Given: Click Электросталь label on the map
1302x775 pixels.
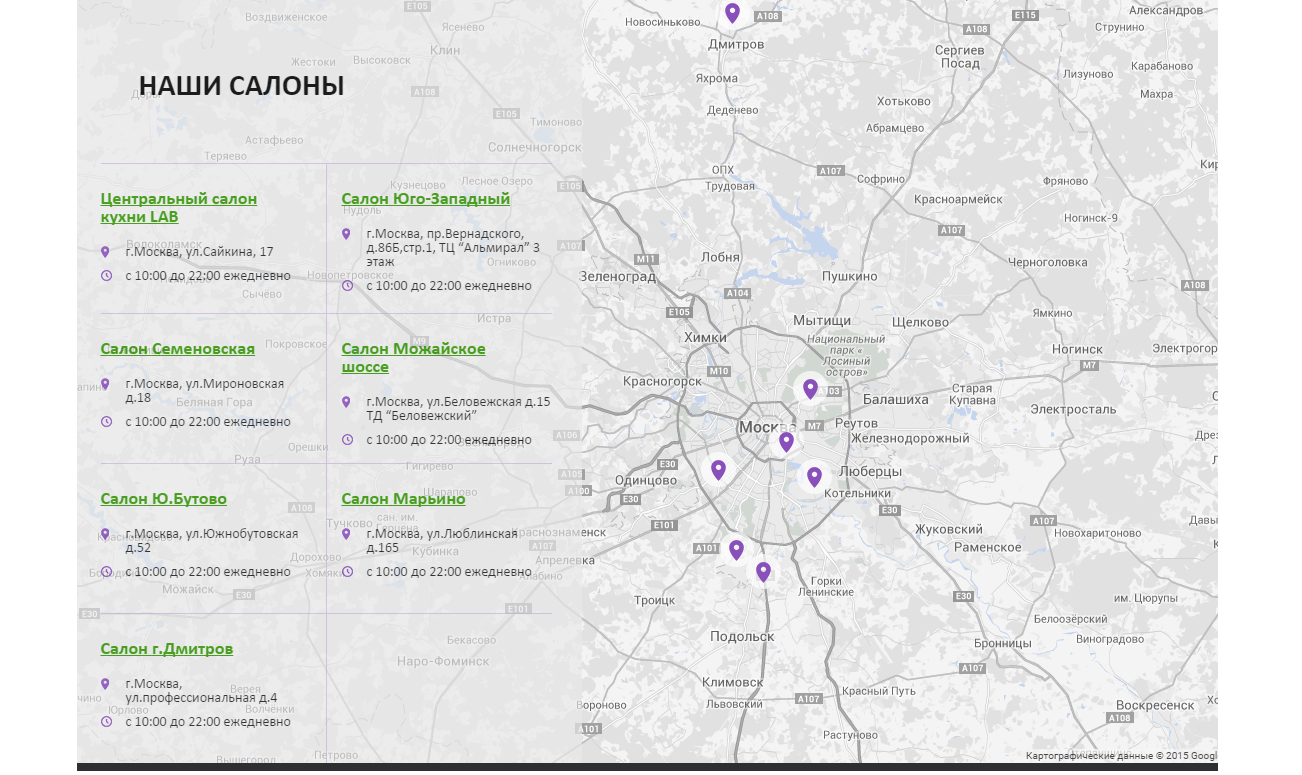Looking at the screenshot, I should pos(1073,409).
